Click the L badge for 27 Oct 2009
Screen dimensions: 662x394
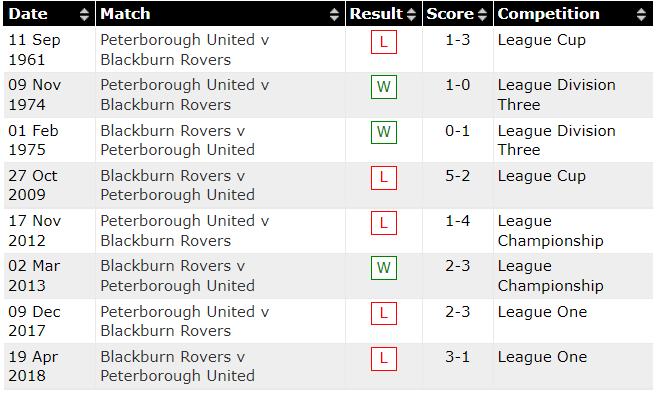384,178
